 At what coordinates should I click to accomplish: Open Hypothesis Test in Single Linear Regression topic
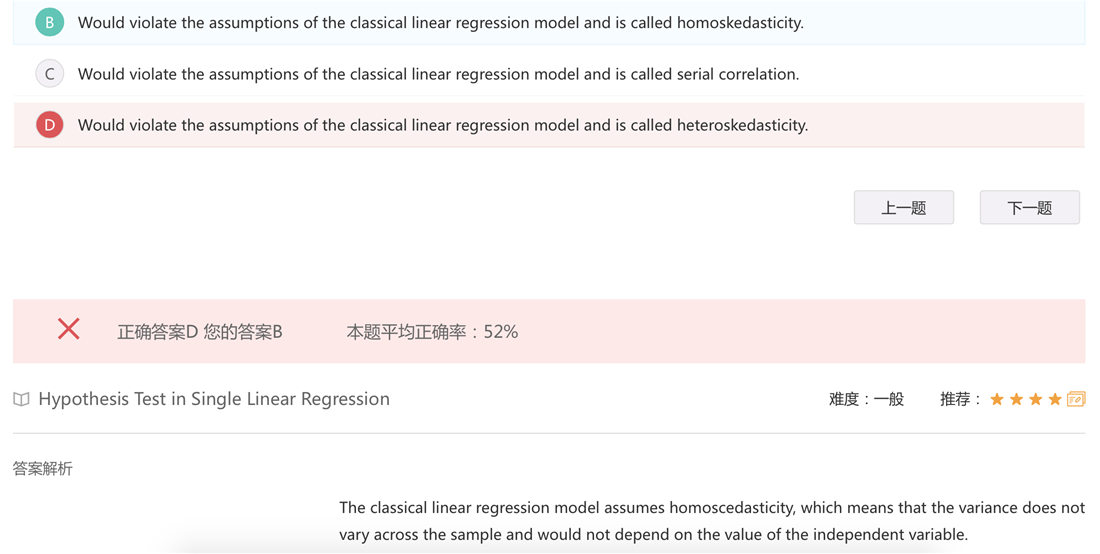coord(214,399)
